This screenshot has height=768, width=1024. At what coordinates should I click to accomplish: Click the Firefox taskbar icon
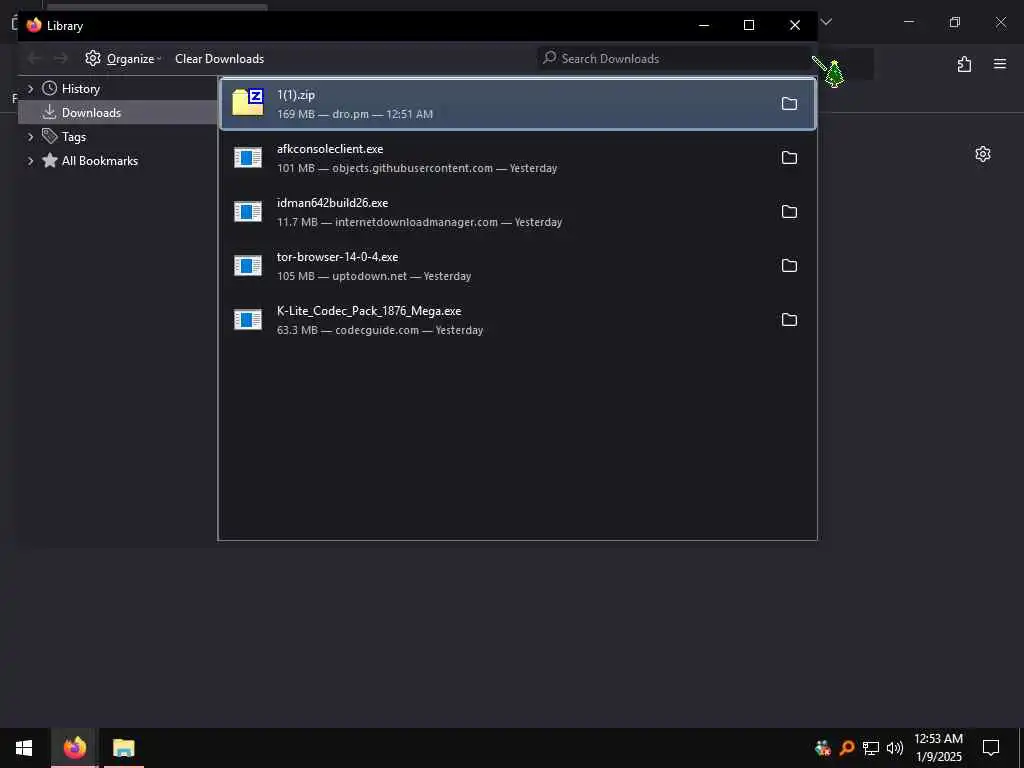pyautogui.click(x=74, y=748)
